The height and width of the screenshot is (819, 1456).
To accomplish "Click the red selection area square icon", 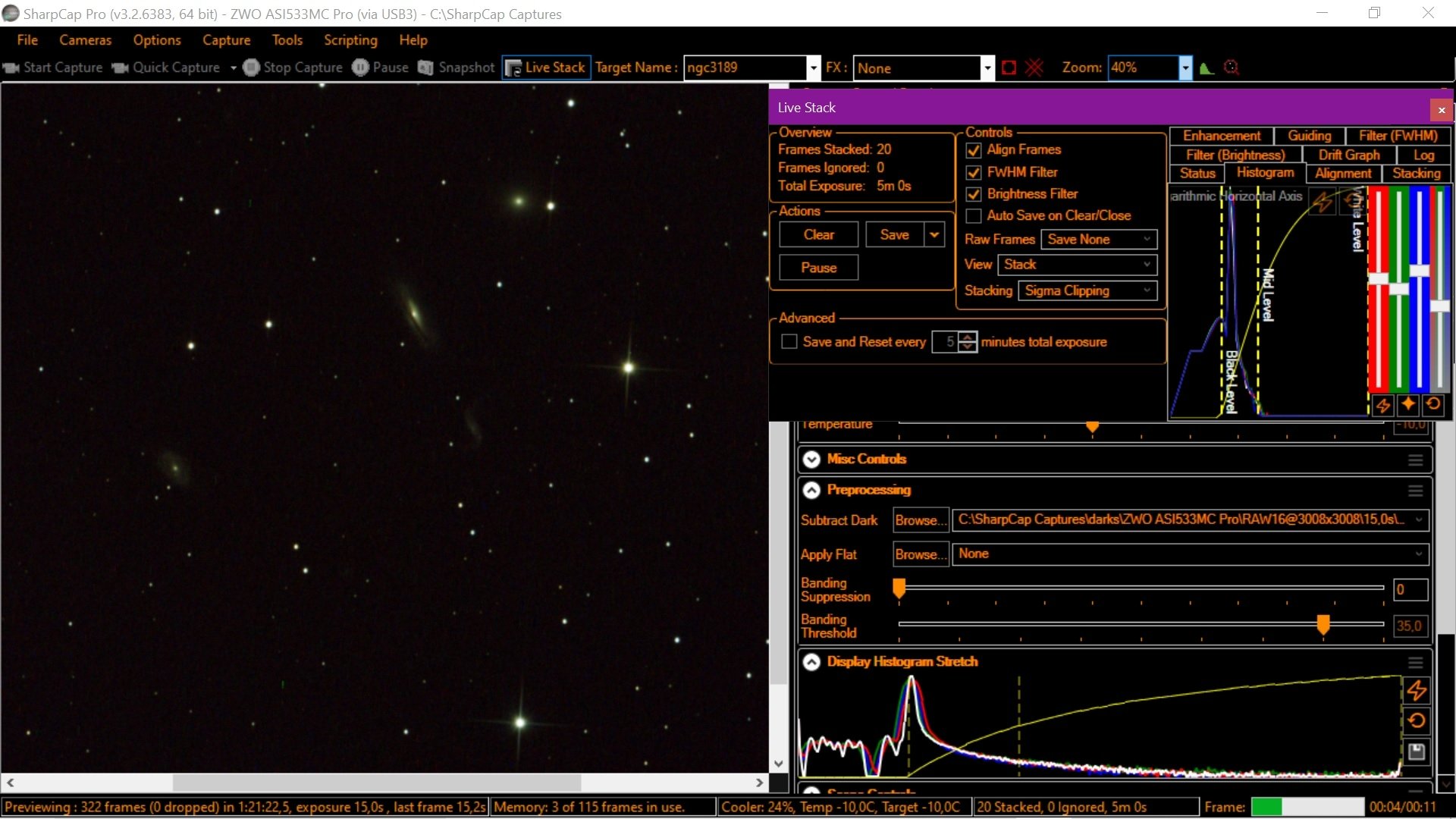I will tap(1009, 67).
